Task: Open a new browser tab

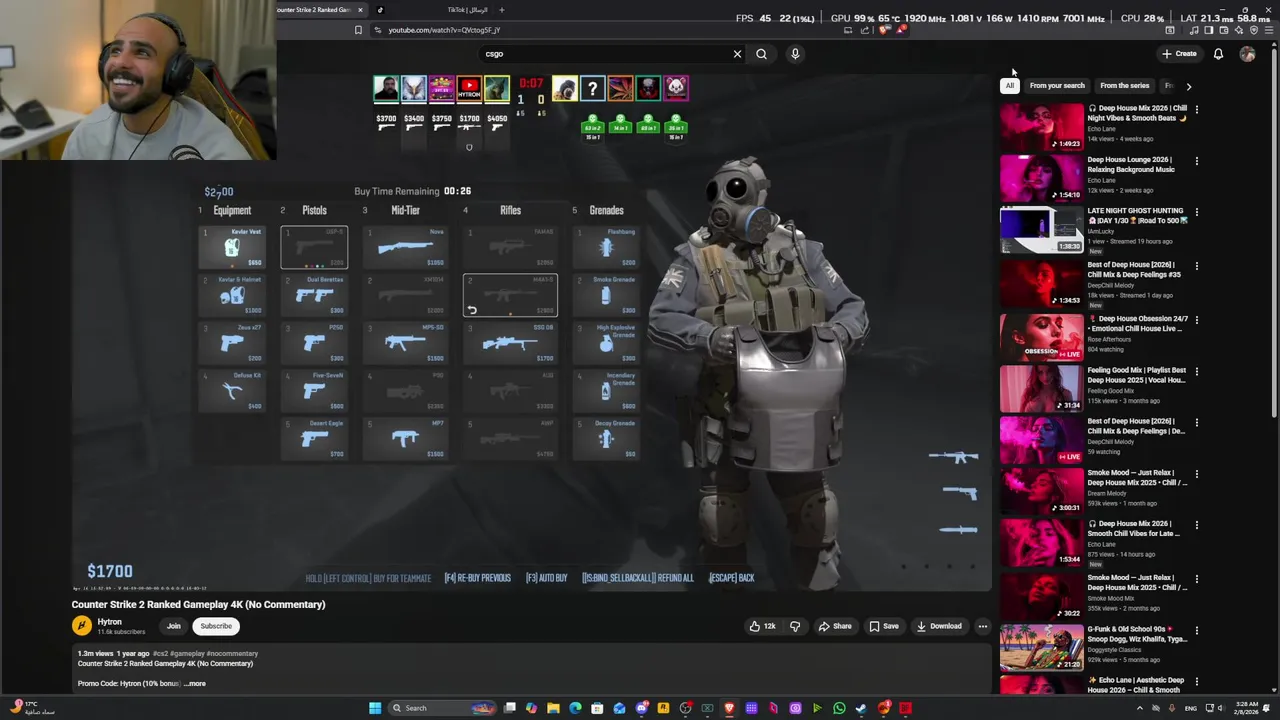Action: point(501,10)
